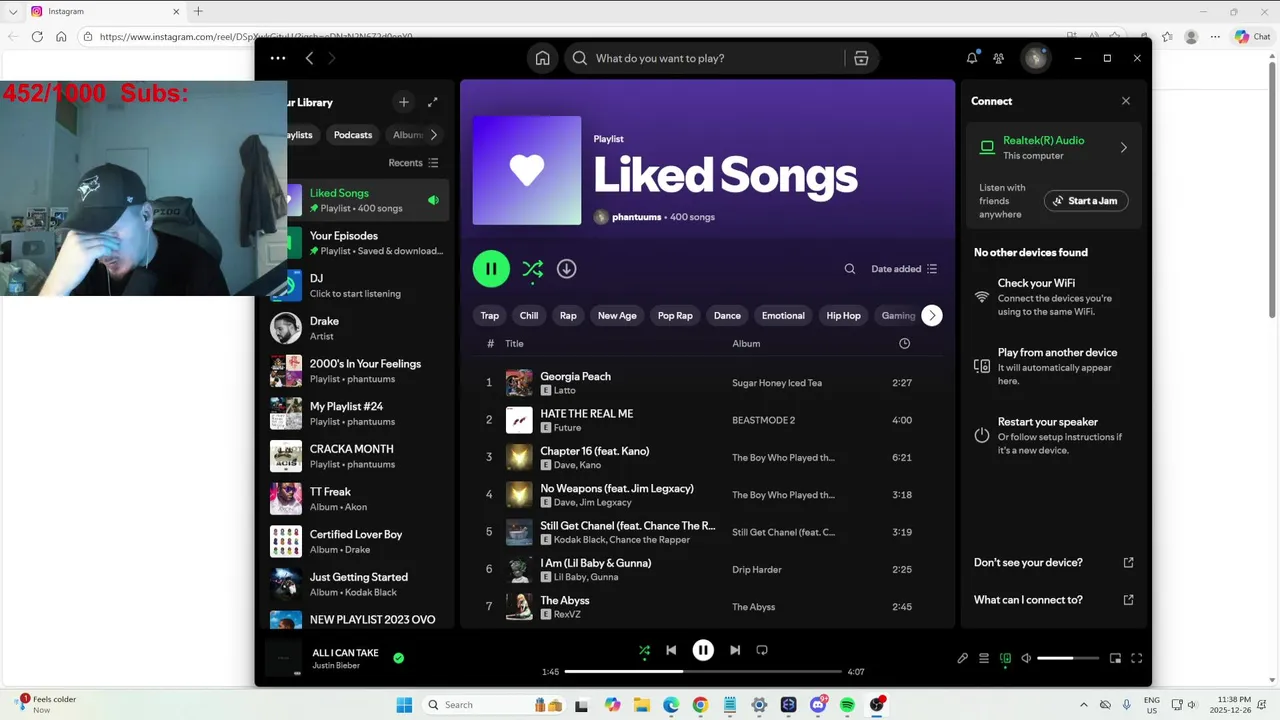This screenshot has height=720, width=1280.
Task: Expand Your Library to full view
Action: [433, 102]
